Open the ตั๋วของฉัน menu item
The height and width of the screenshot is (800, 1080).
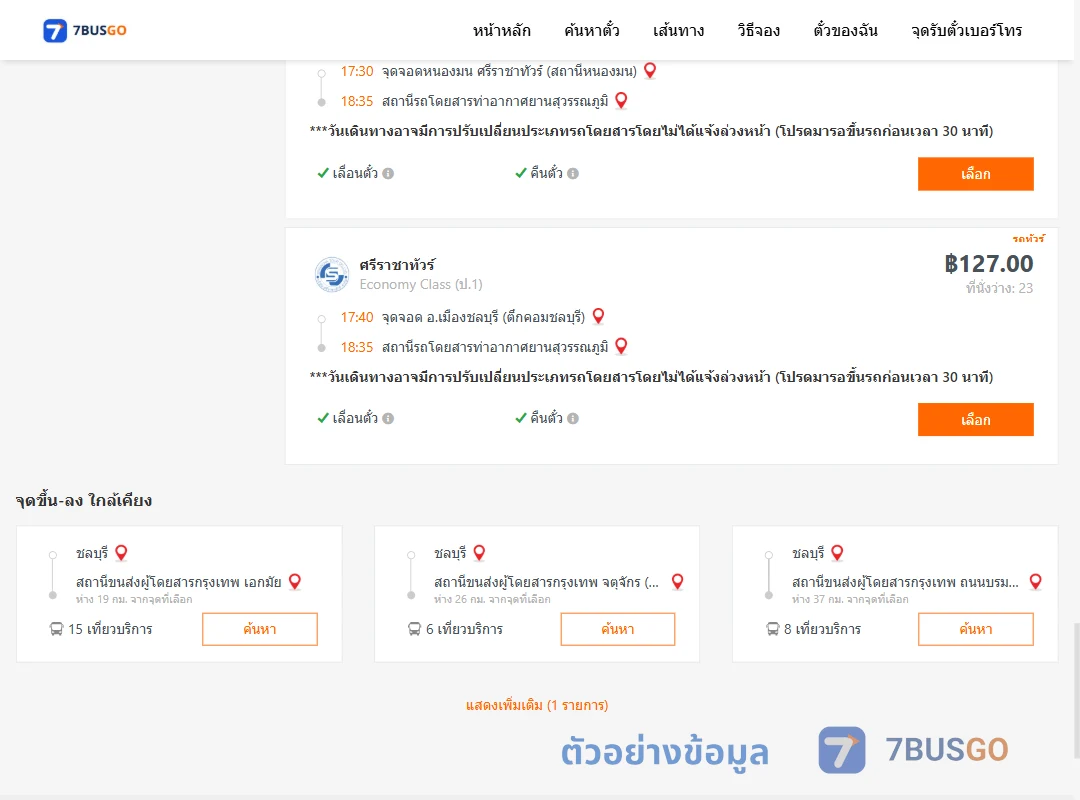point(845,30)
